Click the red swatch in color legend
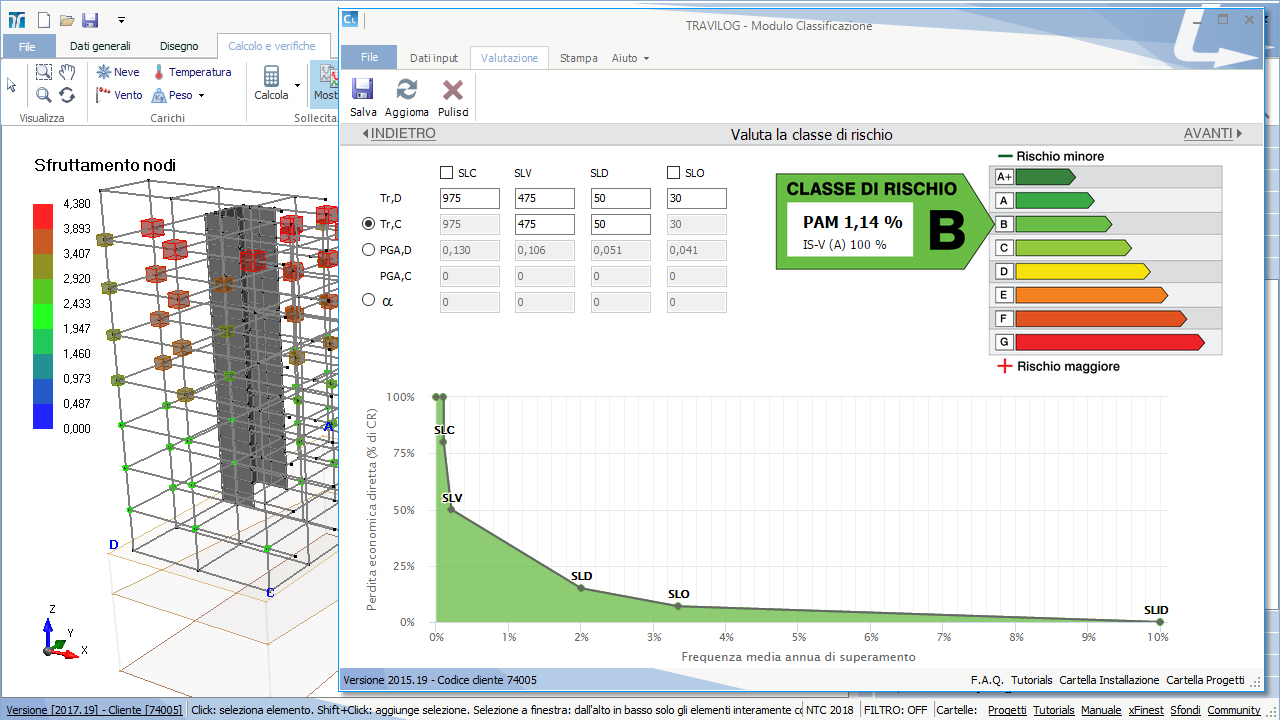1280x720 pixels. pos(43,215)
